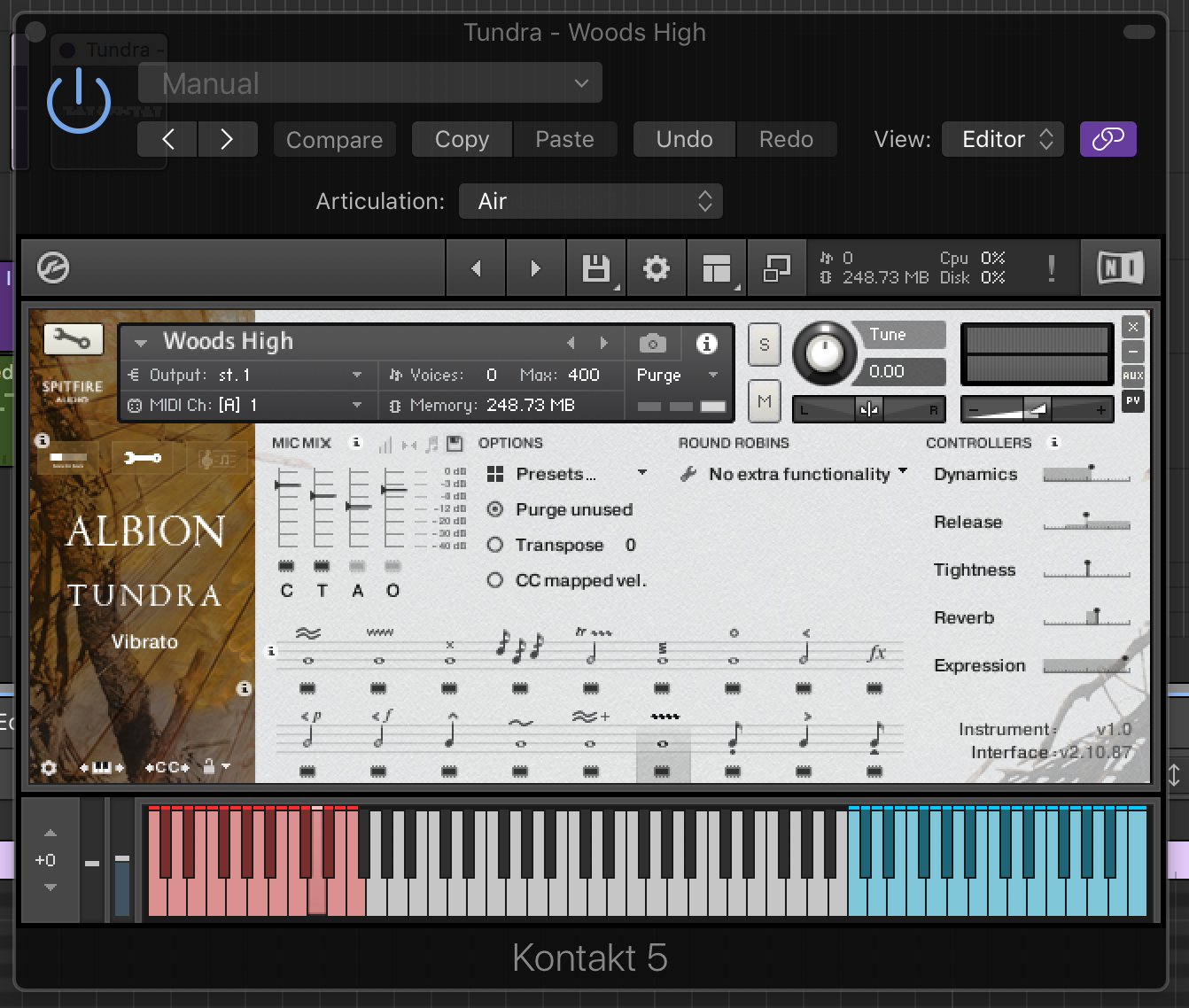Open the Output st. 1 dropdown

click(x=246, y=376)
